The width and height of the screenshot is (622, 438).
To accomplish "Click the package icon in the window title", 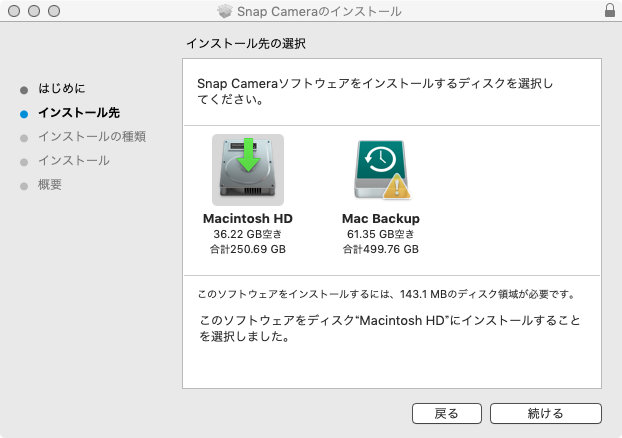I will 225,11.
